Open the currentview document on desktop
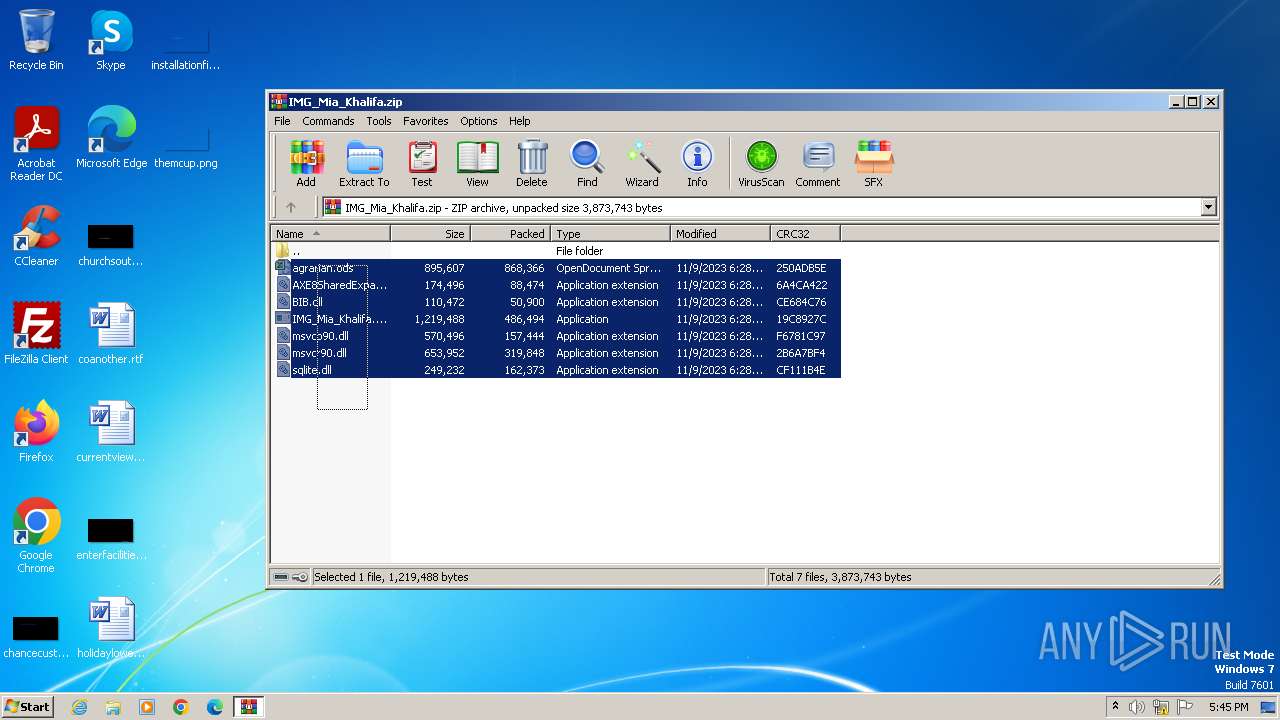The width and height of the screenshot is (1280, 720). tap(111, 432)
